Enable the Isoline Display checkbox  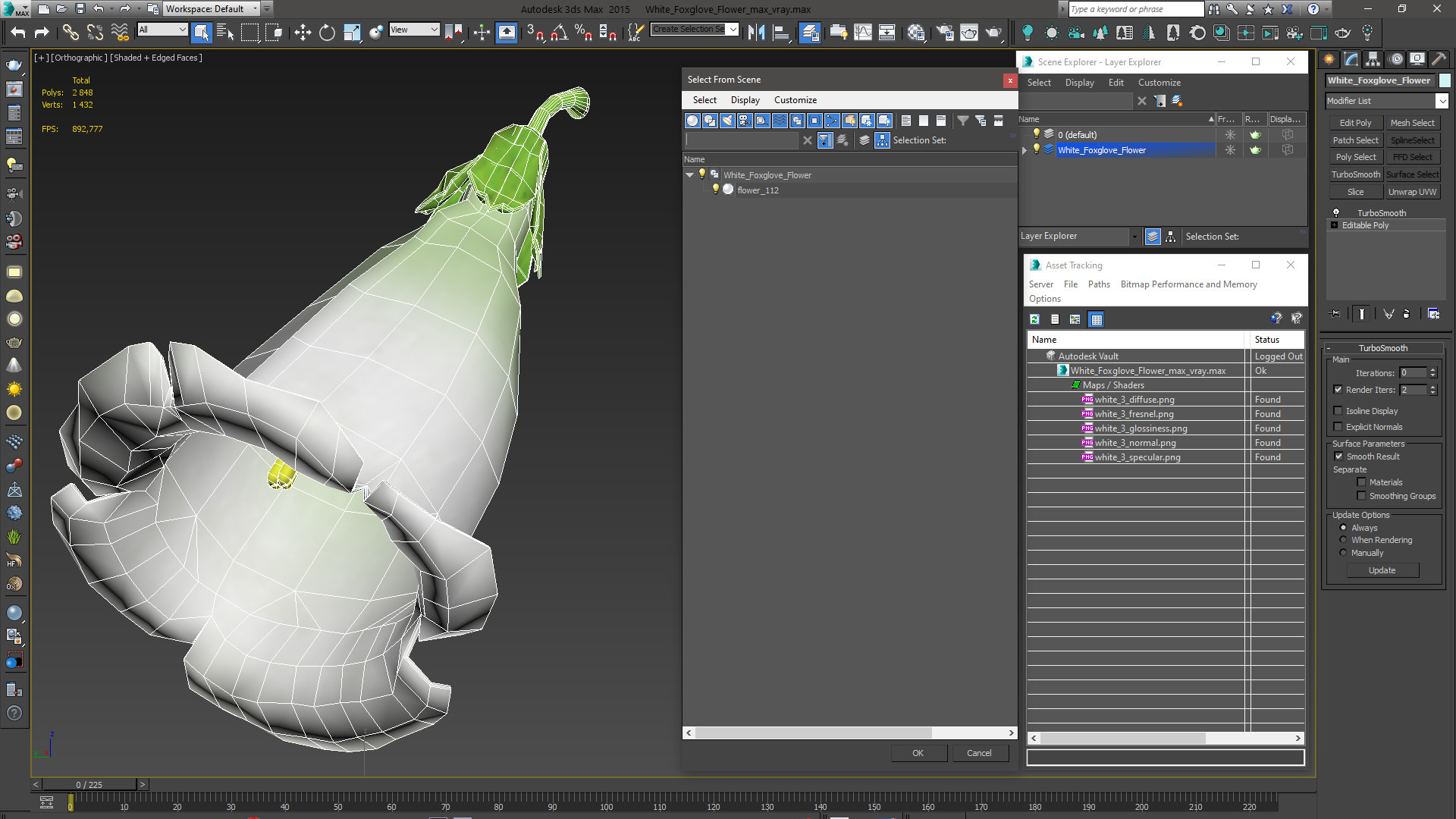tap(1338, 411)
